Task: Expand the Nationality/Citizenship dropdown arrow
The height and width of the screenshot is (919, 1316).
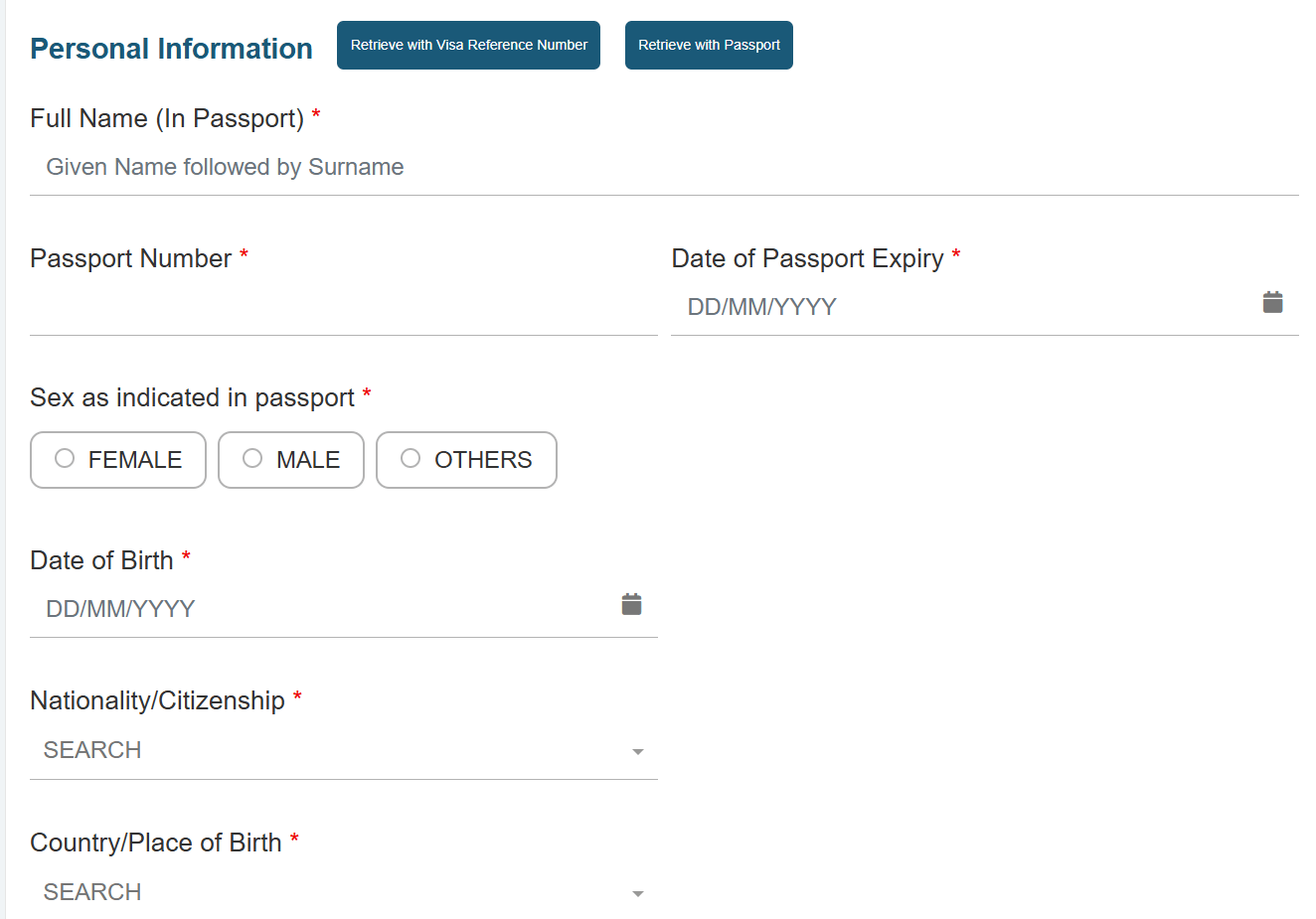Action: pos(638,752)
